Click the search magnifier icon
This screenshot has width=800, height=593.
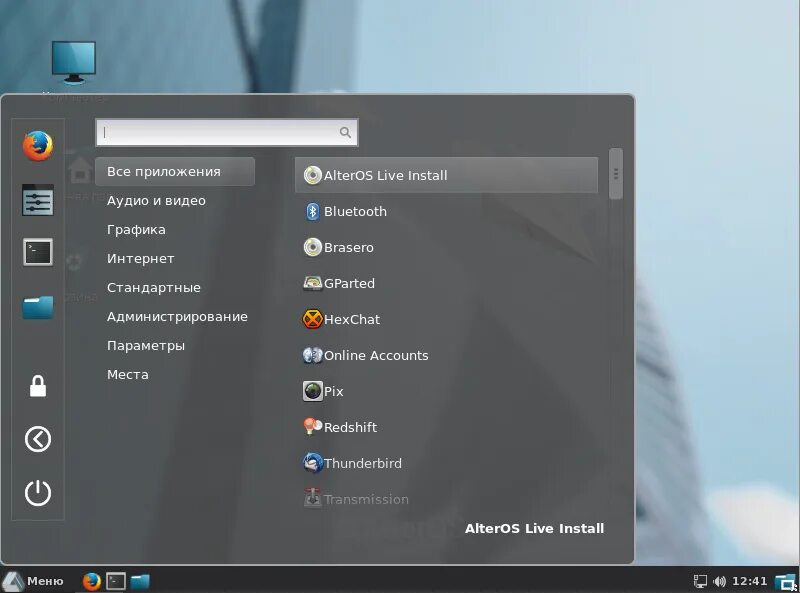point(345,133)
